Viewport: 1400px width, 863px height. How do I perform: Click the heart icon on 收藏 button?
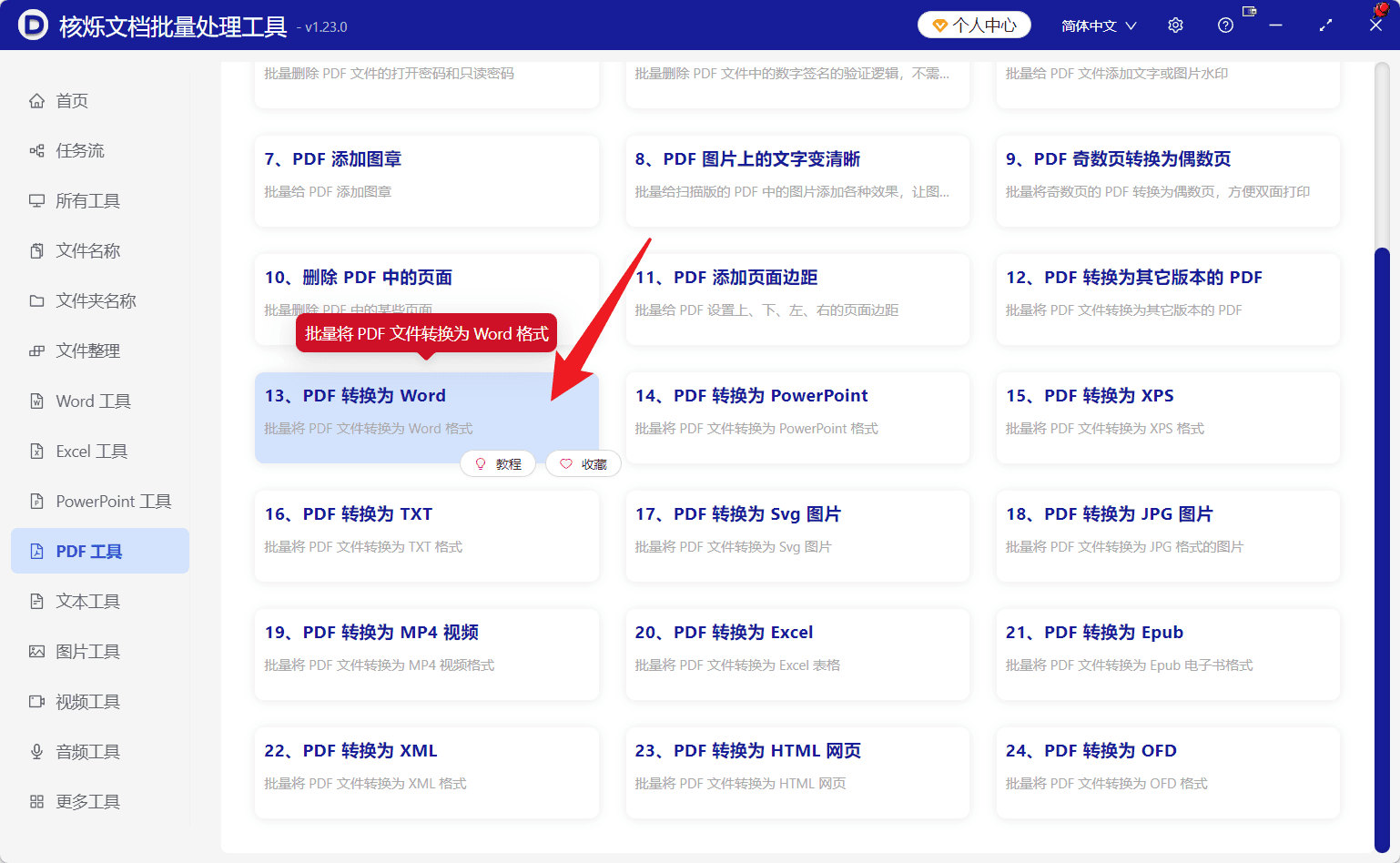(x=566, y=464)
